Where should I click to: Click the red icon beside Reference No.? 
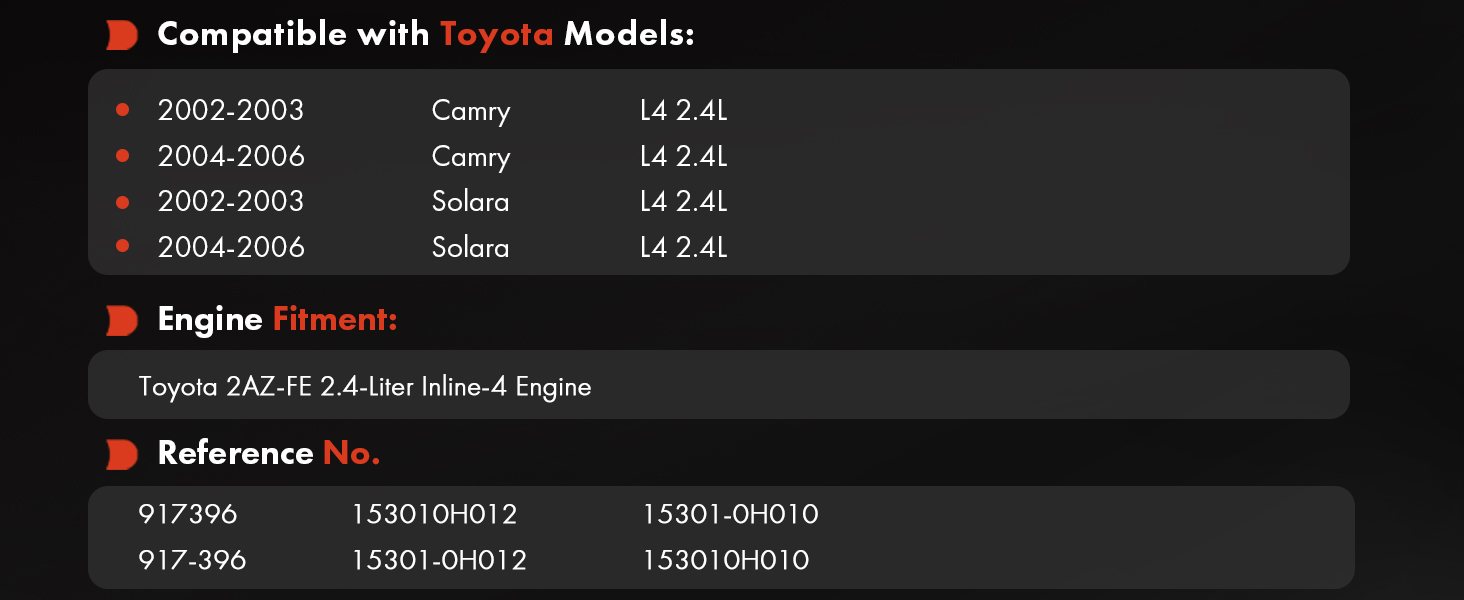(122, 455)
